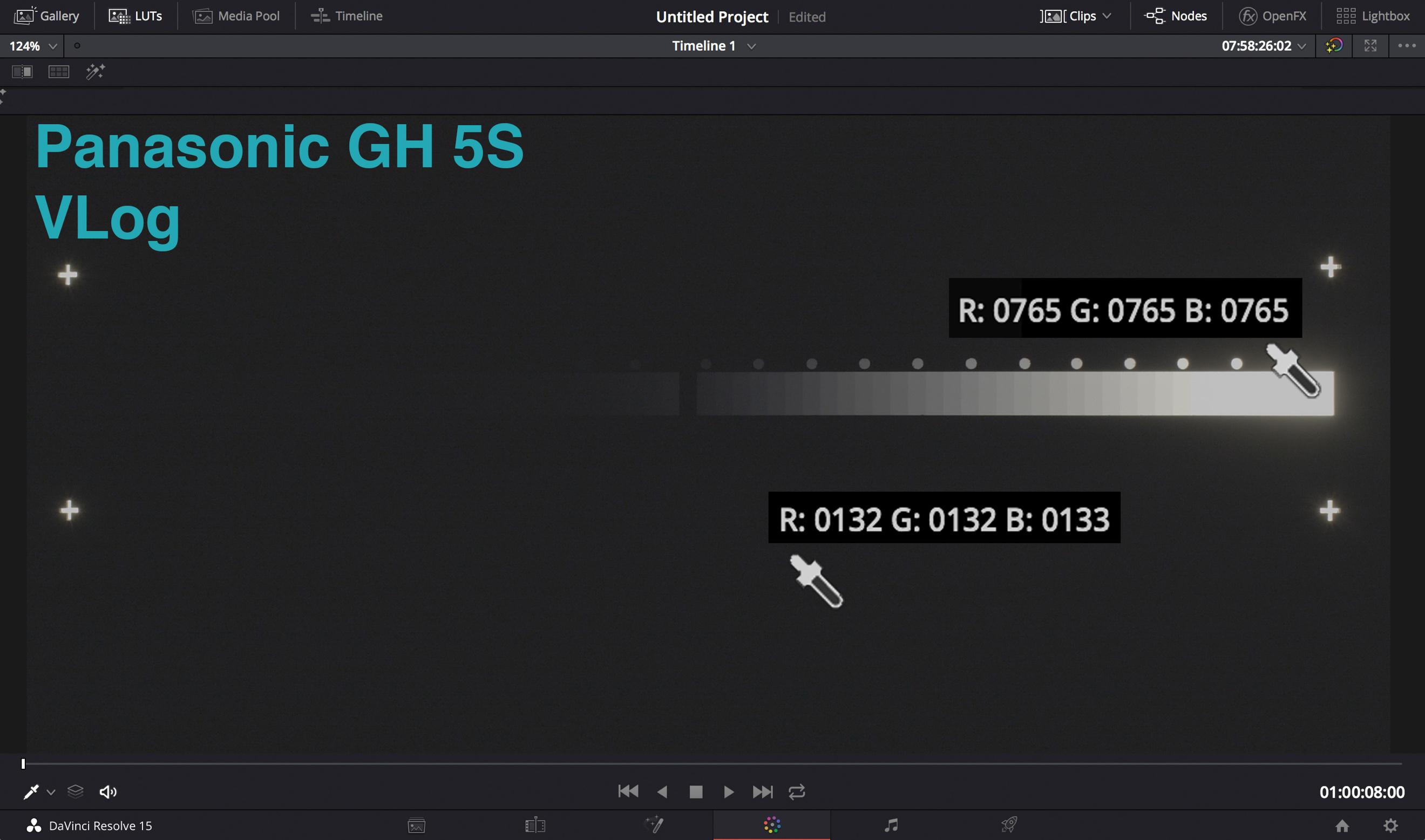The image size is (1425, 840).
Task: Expand the Clips options chevron
Action: tap(1107, 16)
